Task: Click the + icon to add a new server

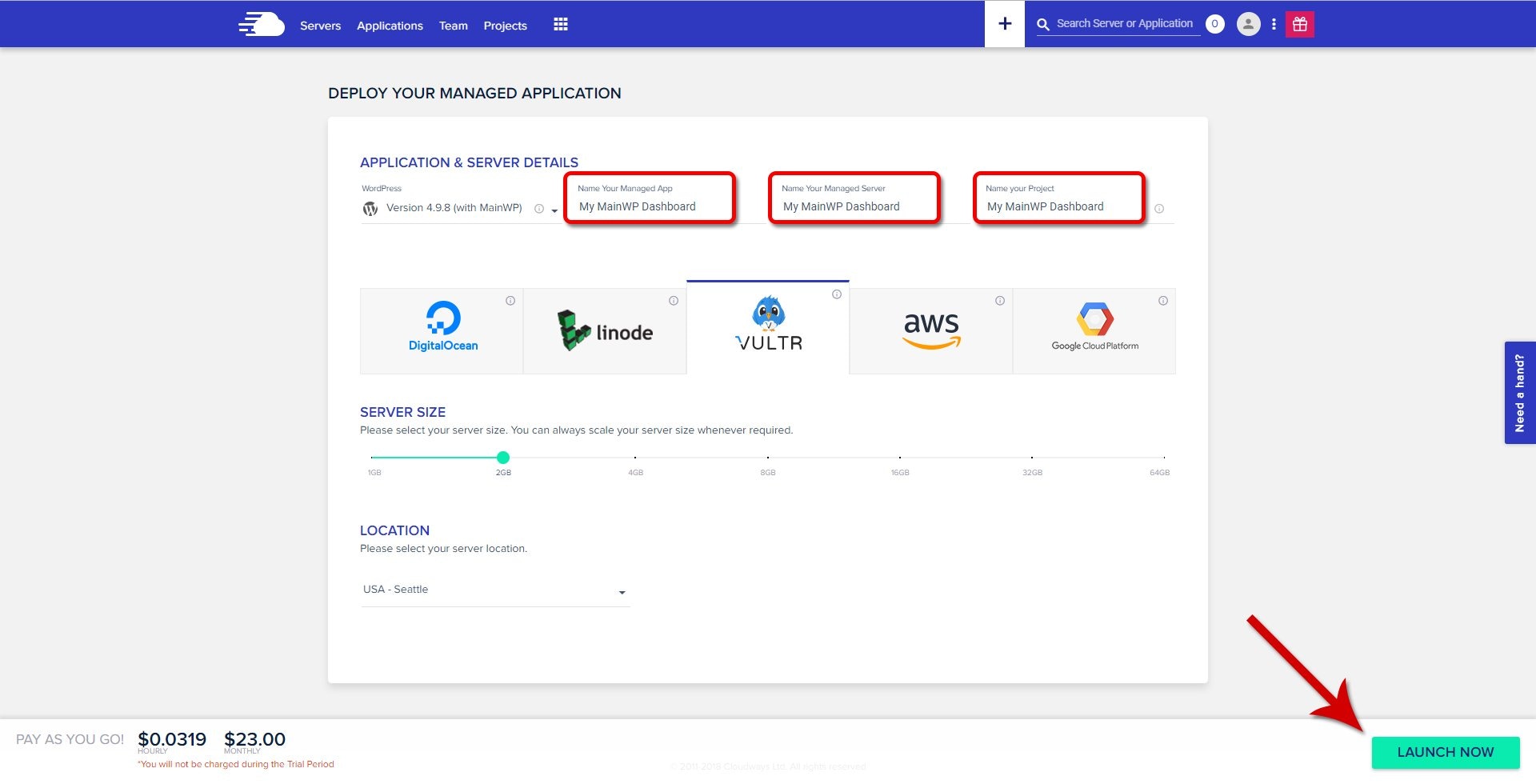Action: click(x=1004, y=23)
